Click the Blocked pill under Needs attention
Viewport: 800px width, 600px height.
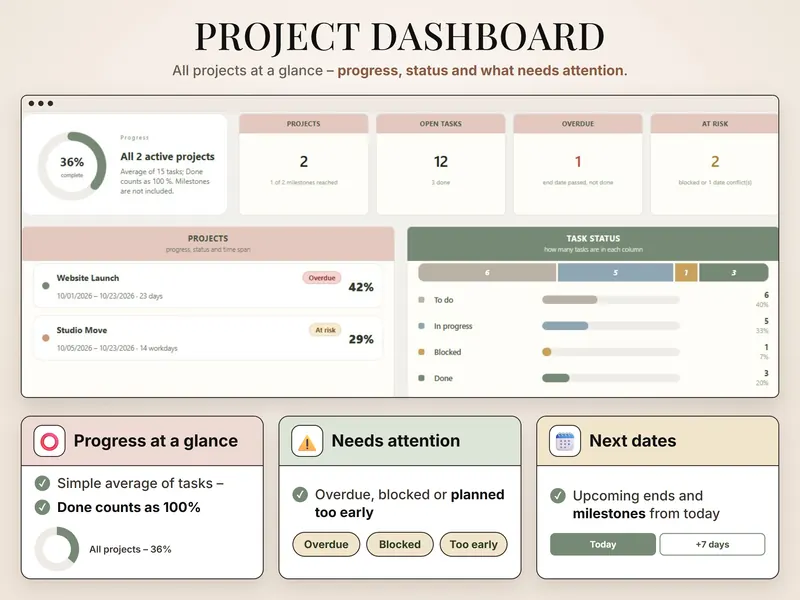tap(399, 544)
